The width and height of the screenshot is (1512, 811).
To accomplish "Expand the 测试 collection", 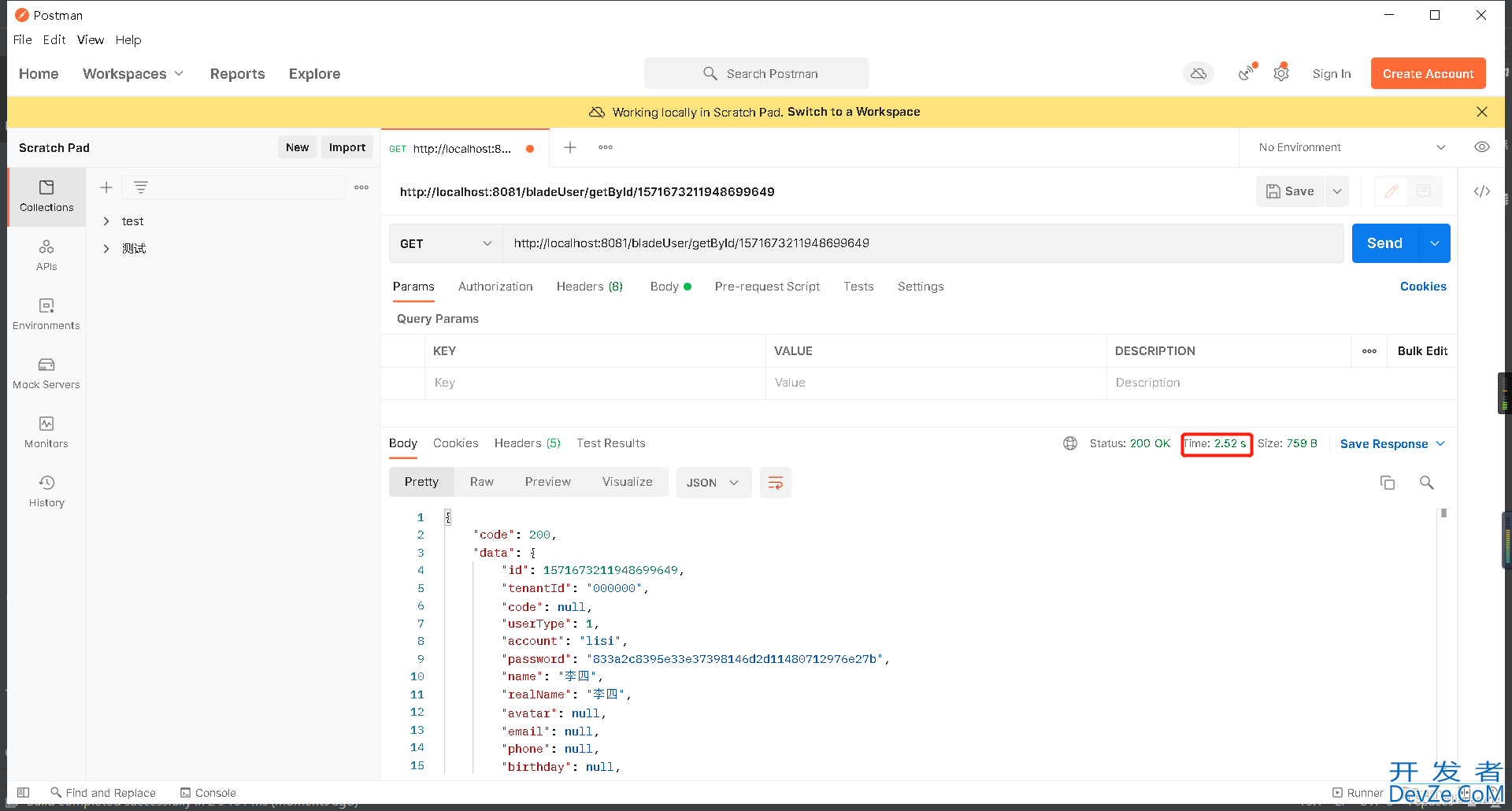I will tap(106, 249).
